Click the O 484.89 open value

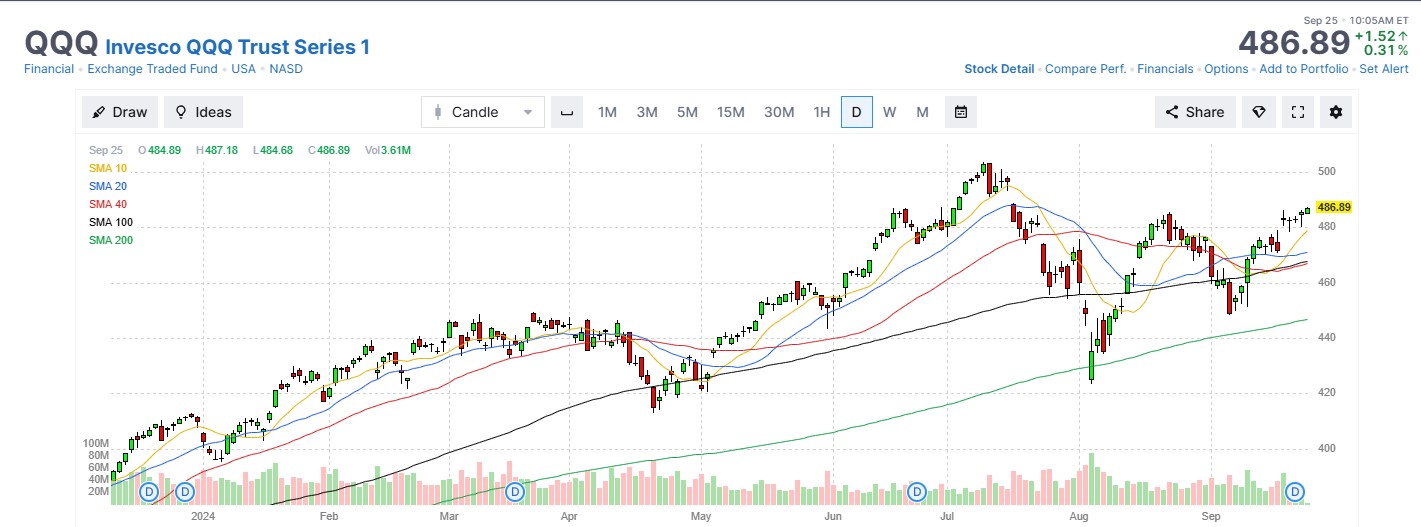pyautogui.click(x=159, y=150)
